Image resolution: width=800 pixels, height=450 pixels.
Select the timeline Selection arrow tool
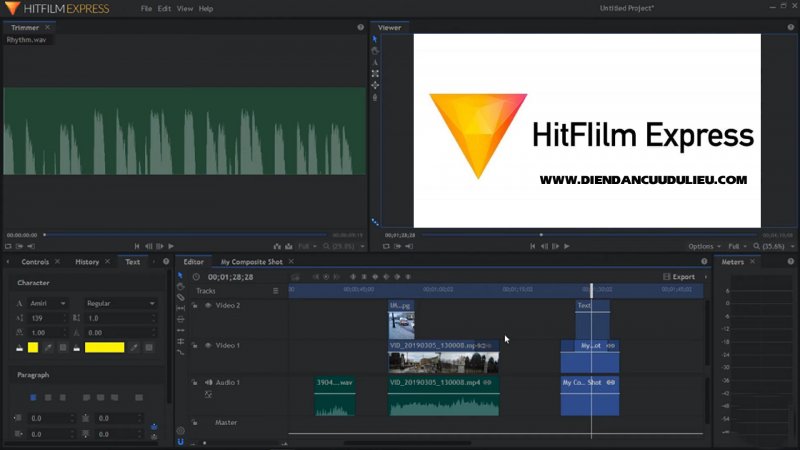pyautogui.click(x=180, y=276)
